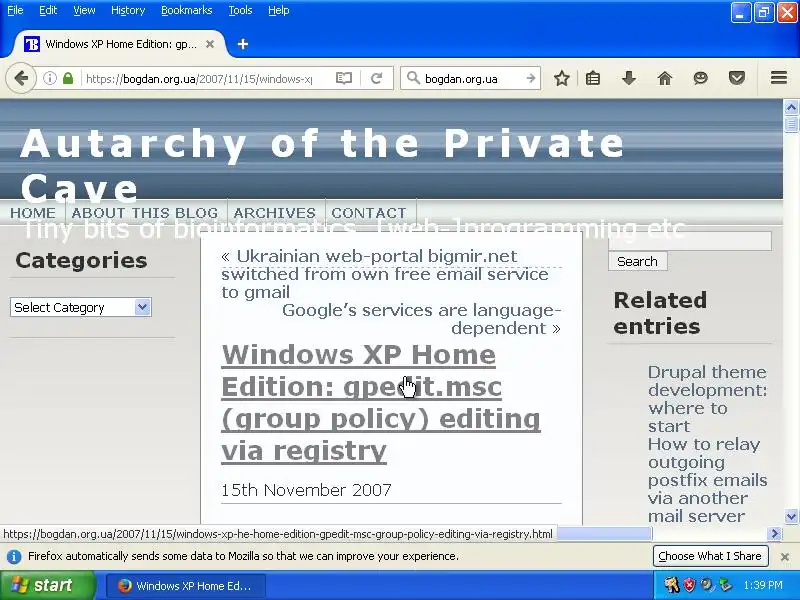This screenshot has height=600, width=800.
Task: Open the File menu
Action: [x=15, y=10]
